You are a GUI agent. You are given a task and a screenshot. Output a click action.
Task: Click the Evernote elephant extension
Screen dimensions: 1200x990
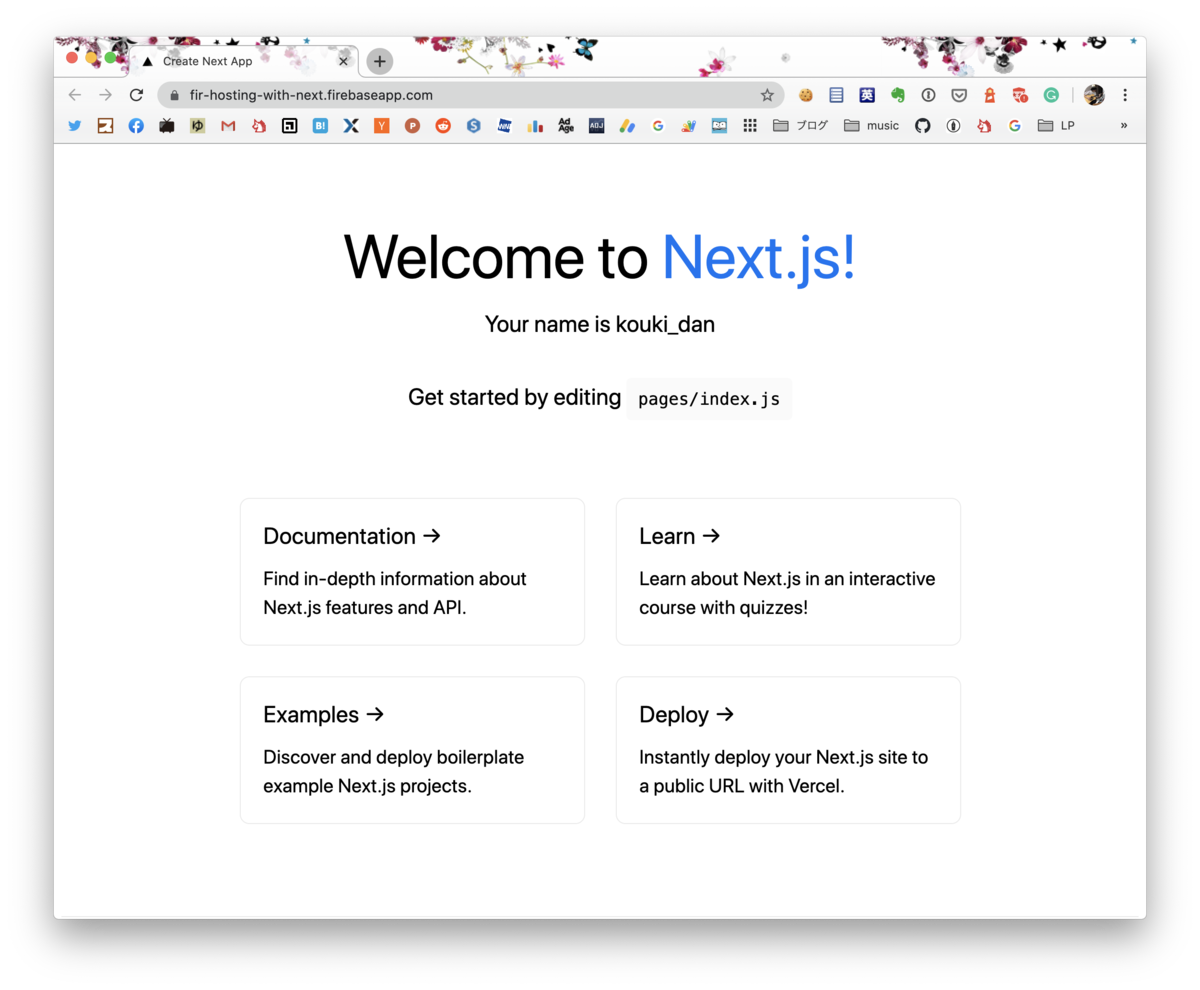[898, 95]
